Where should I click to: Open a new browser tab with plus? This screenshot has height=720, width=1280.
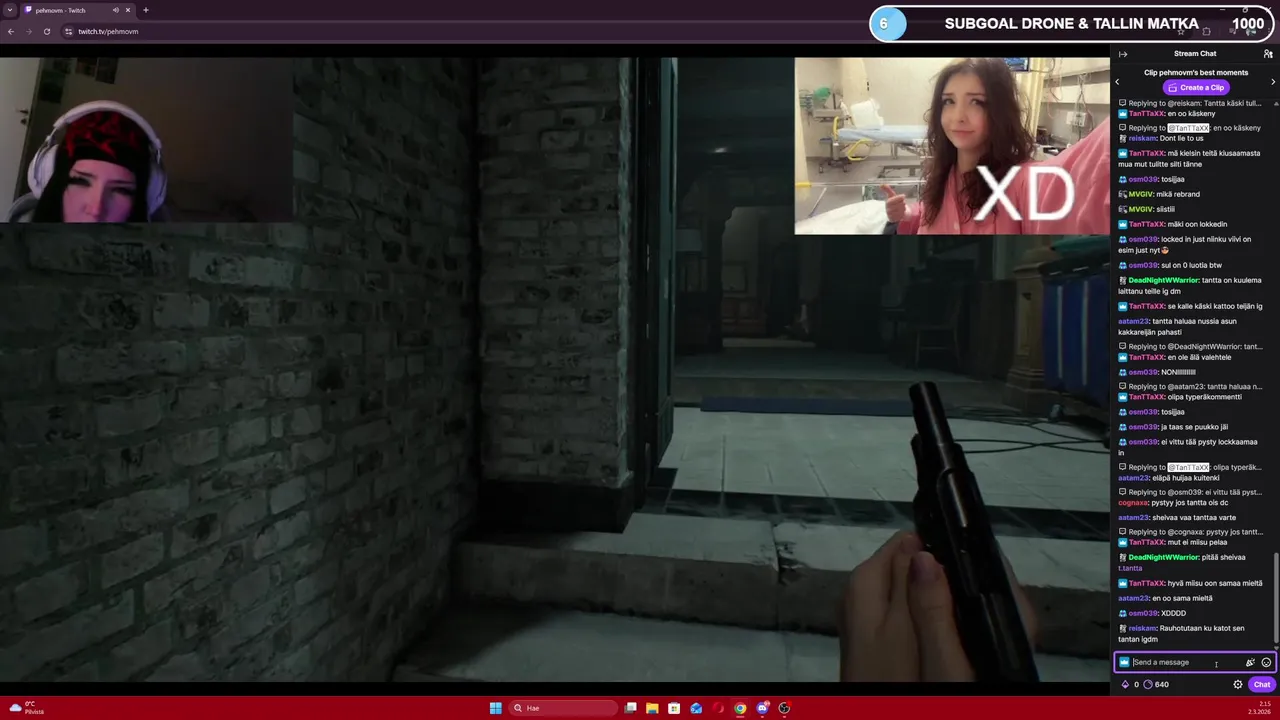pyautogui.click(x=146, y=10)
